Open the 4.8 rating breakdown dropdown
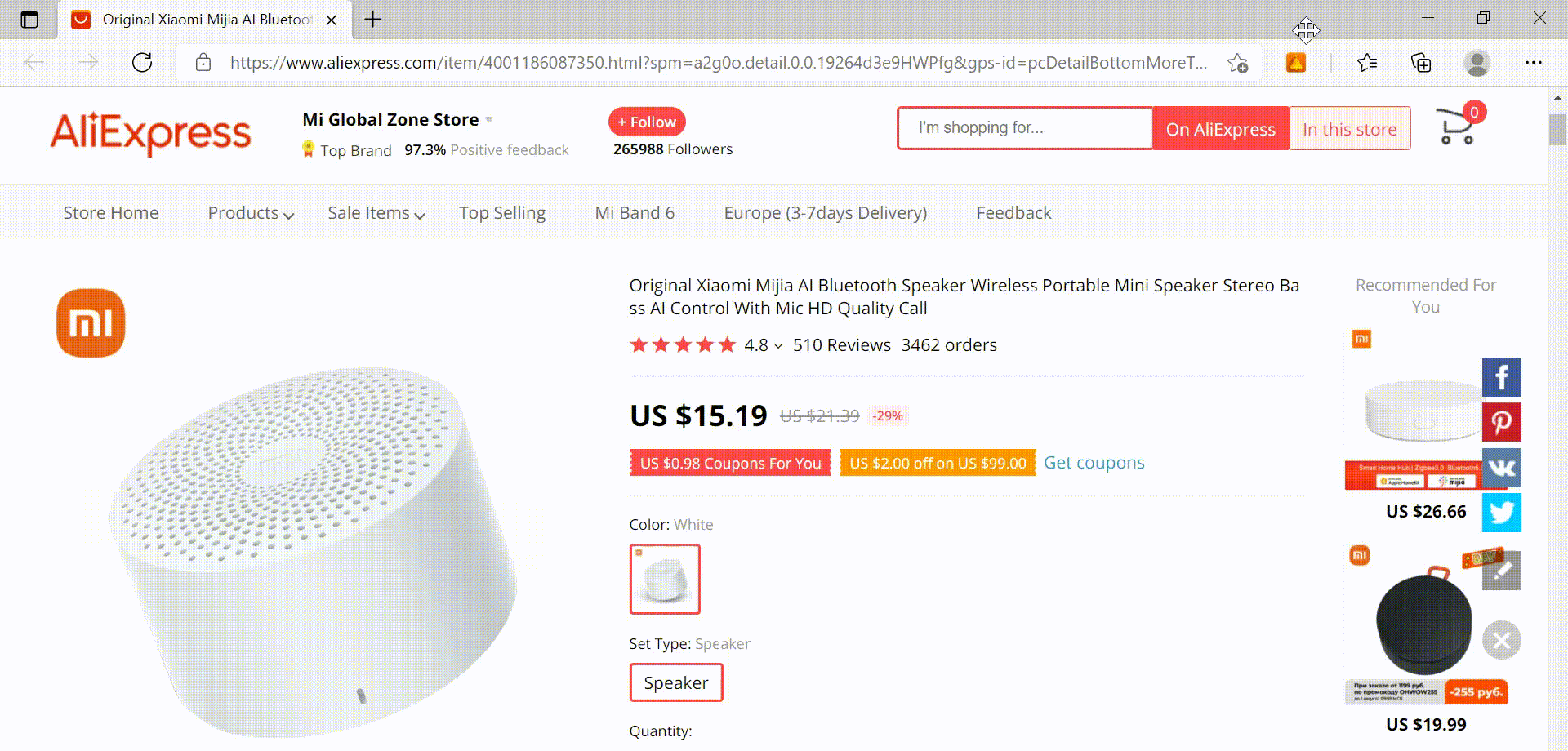This screenshot has height=751, width=1568. (x=777, y=346)
